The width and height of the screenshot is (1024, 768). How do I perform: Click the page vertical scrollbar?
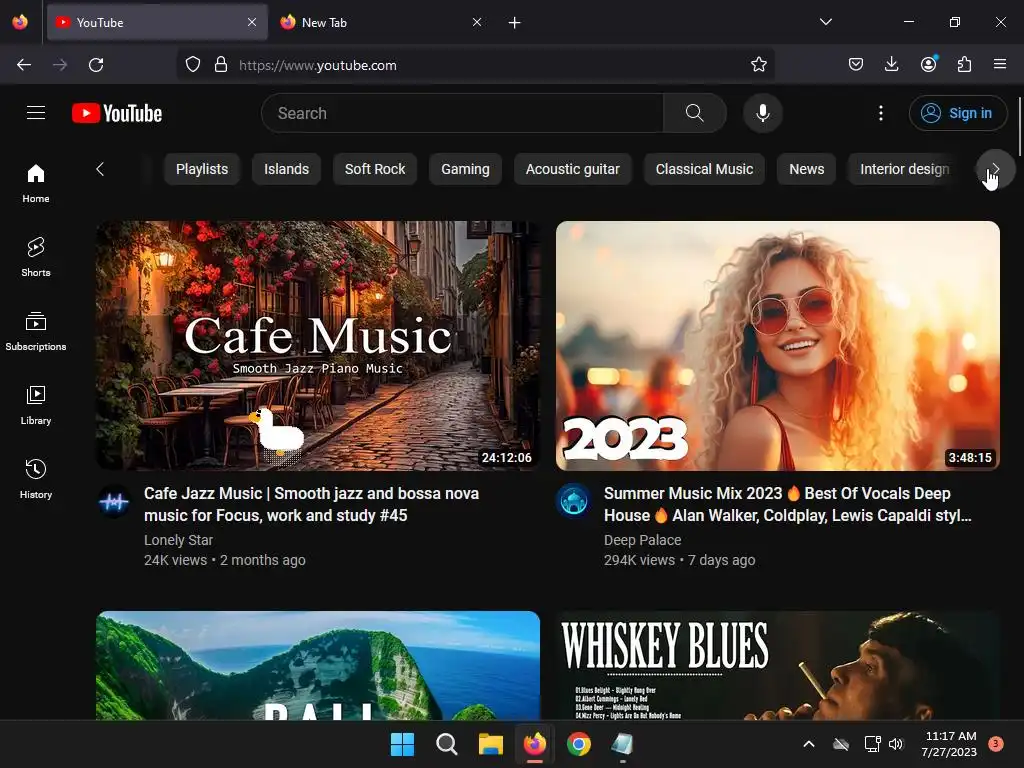click(1019, 128)
